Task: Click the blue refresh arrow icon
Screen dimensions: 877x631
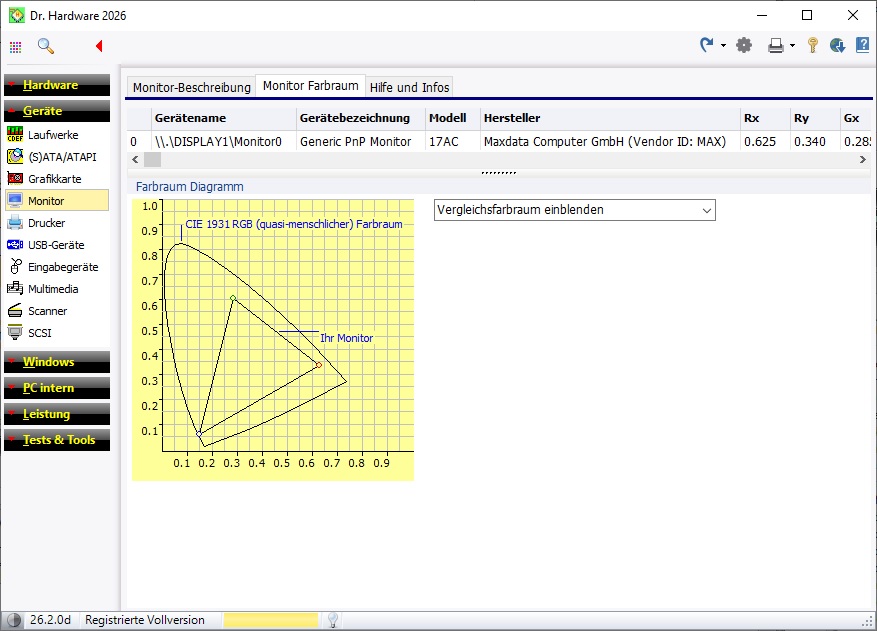Action: (x=707, y=45)
